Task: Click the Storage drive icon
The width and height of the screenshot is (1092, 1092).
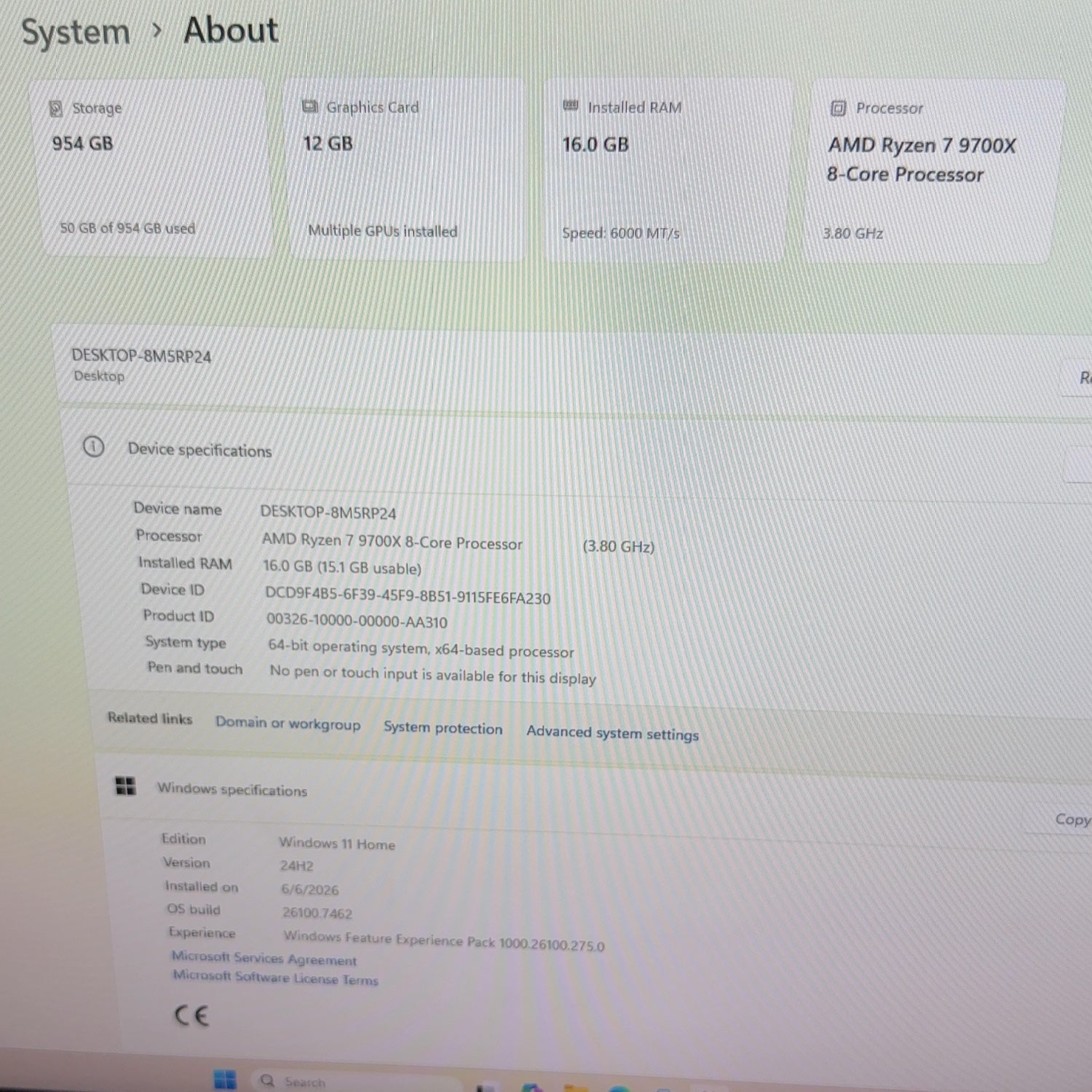Action: (56, 108)
